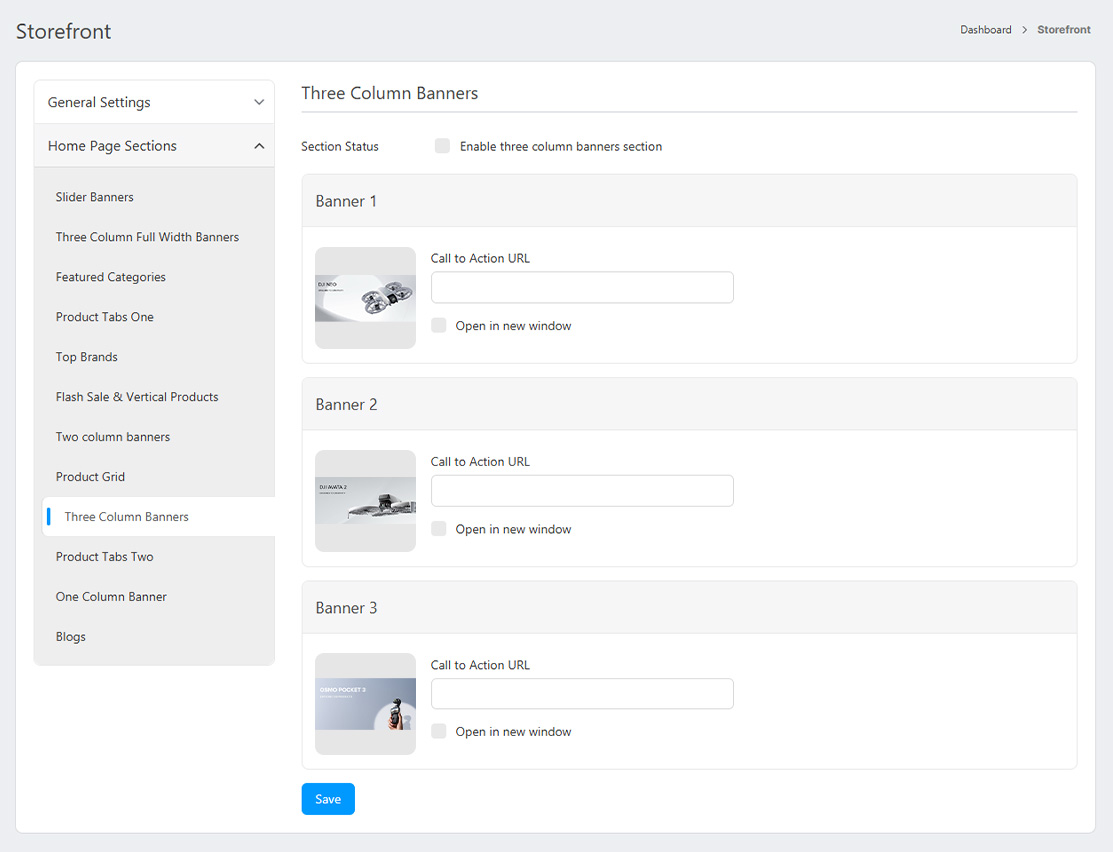
Task: Focus Banner 3 Call to Action URL field
Action: point(582,694)
